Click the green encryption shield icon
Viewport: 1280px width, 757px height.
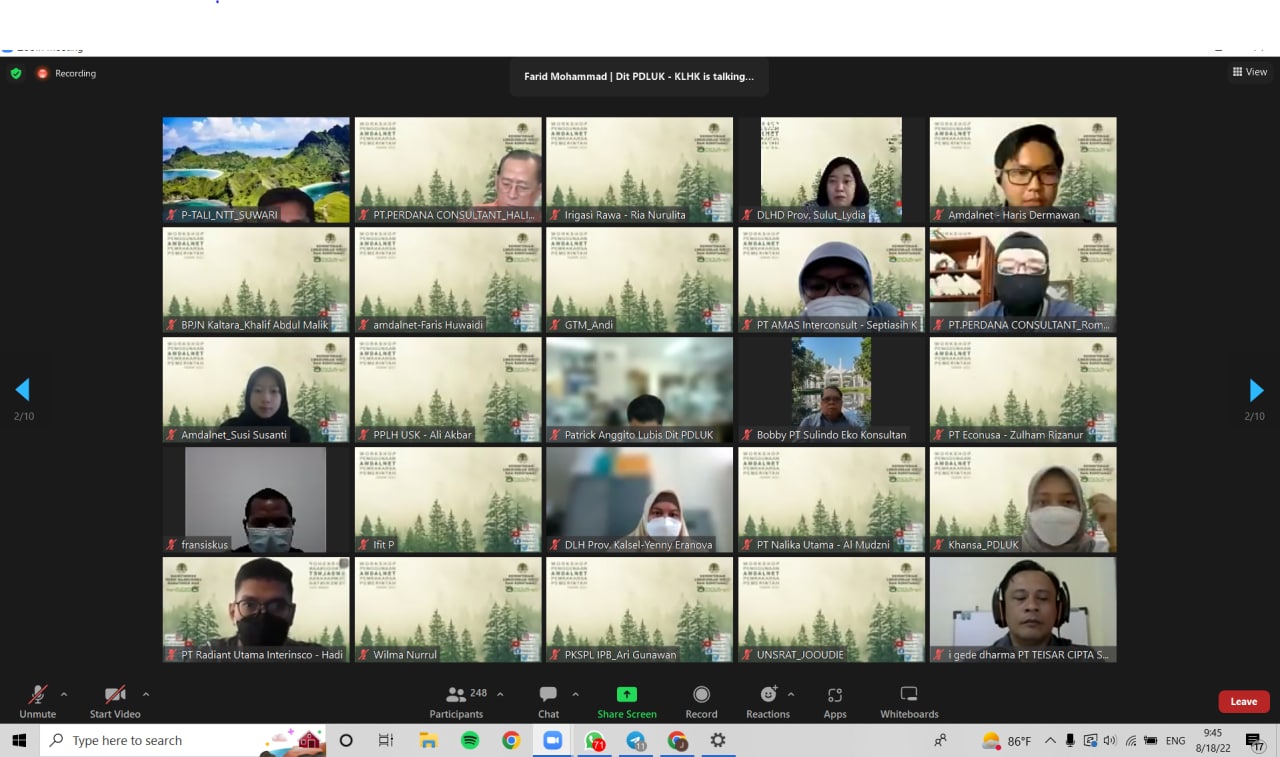pyautogui.click(x=16, y=73)
